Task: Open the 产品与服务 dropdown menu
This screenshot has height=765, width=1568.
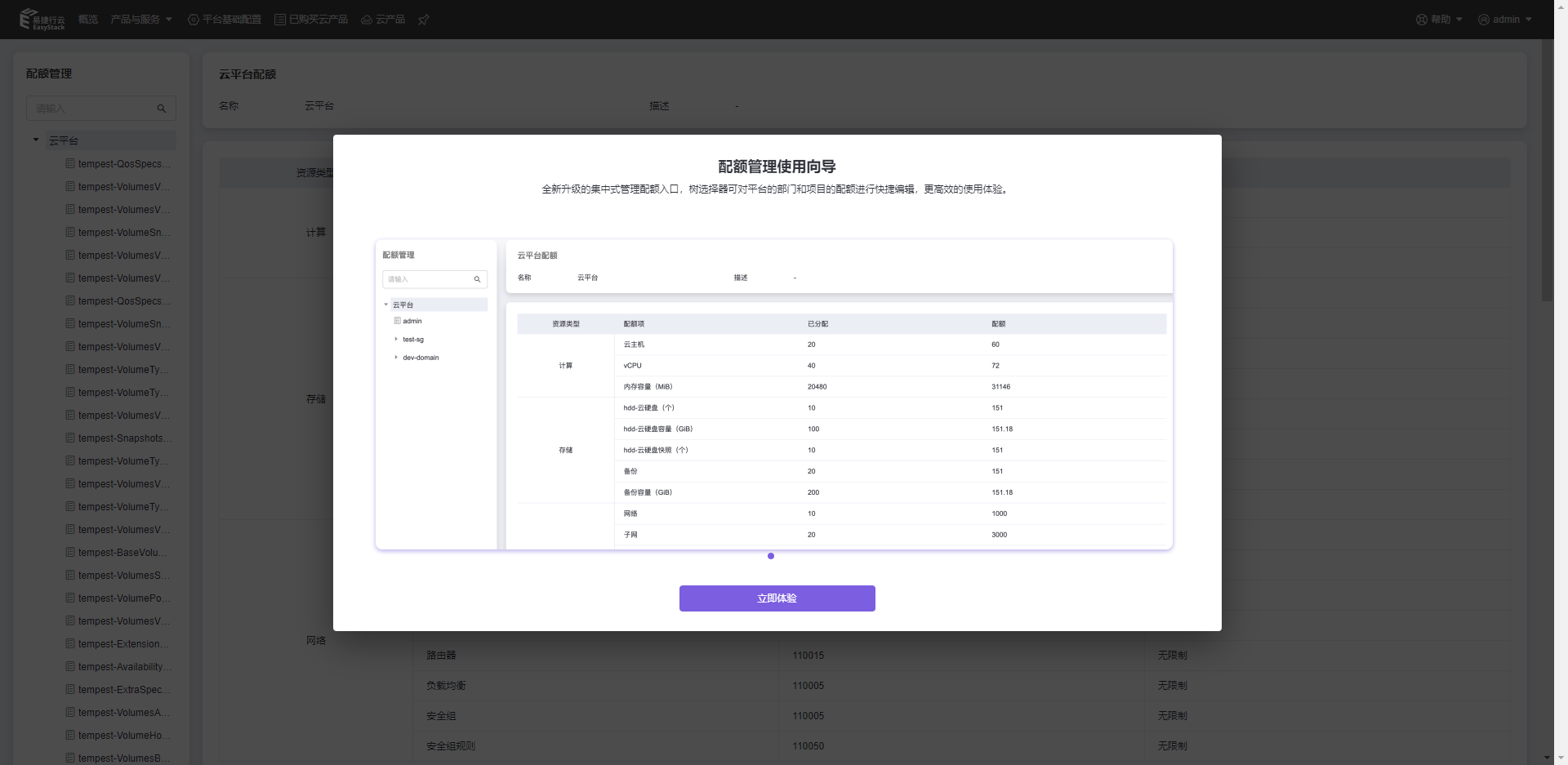Action: pos(141,20)
